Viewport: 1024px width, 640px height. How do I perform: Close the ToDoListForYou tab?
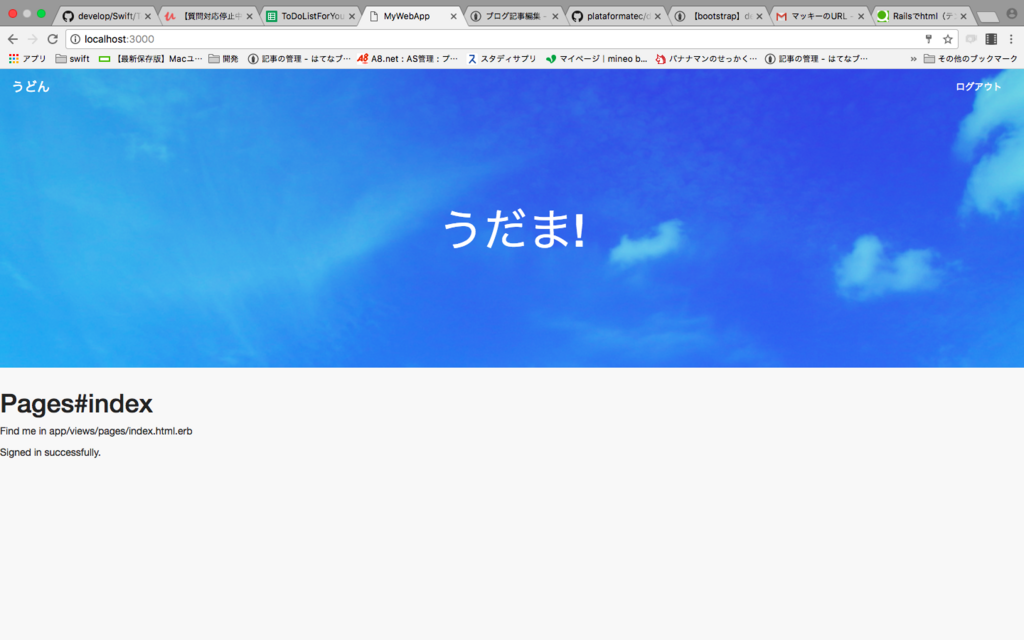click(351, 16)
